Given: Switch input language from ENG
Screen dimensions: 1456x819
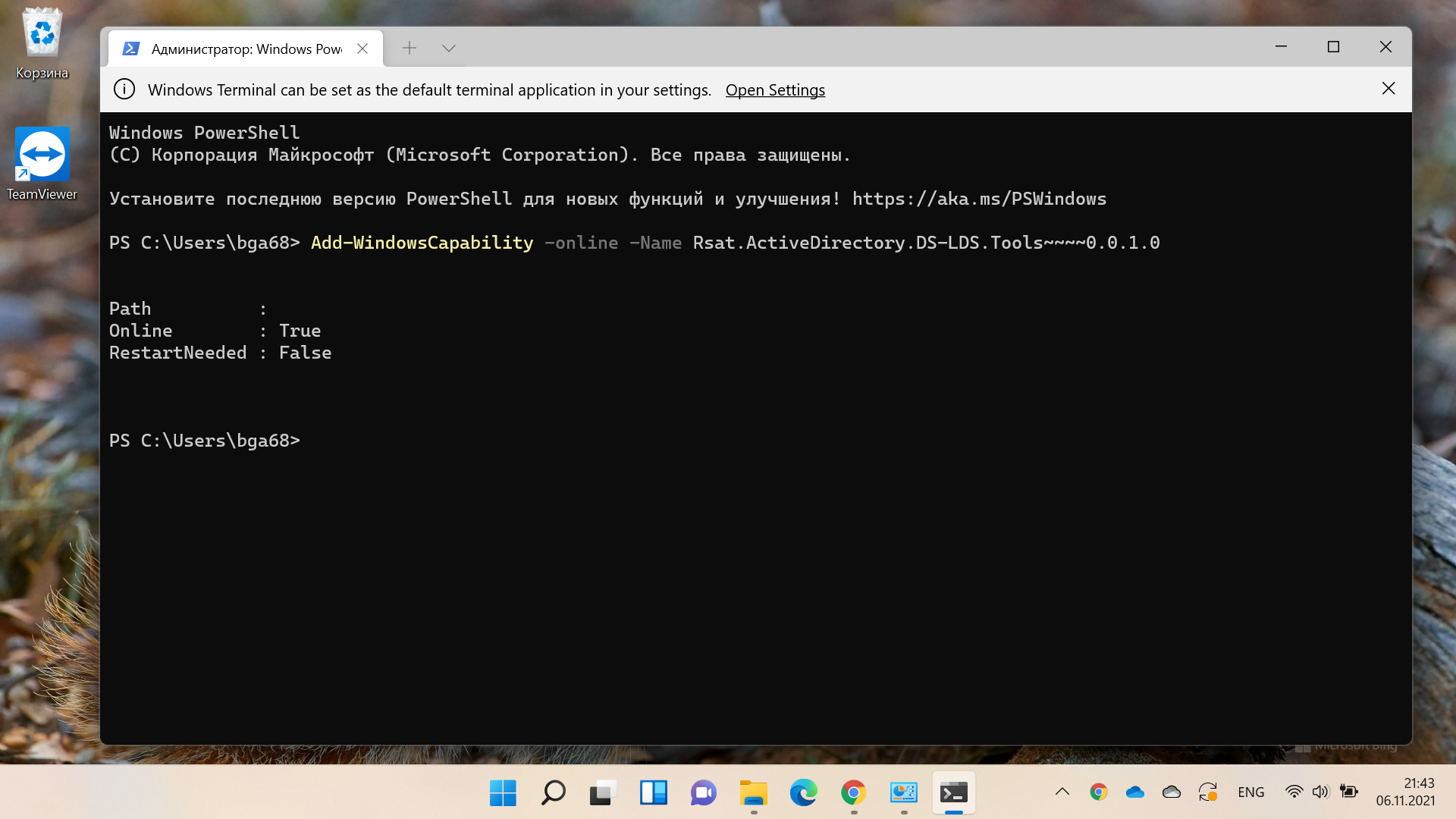Looking at the screenshot, I should tap(1250, 792).
